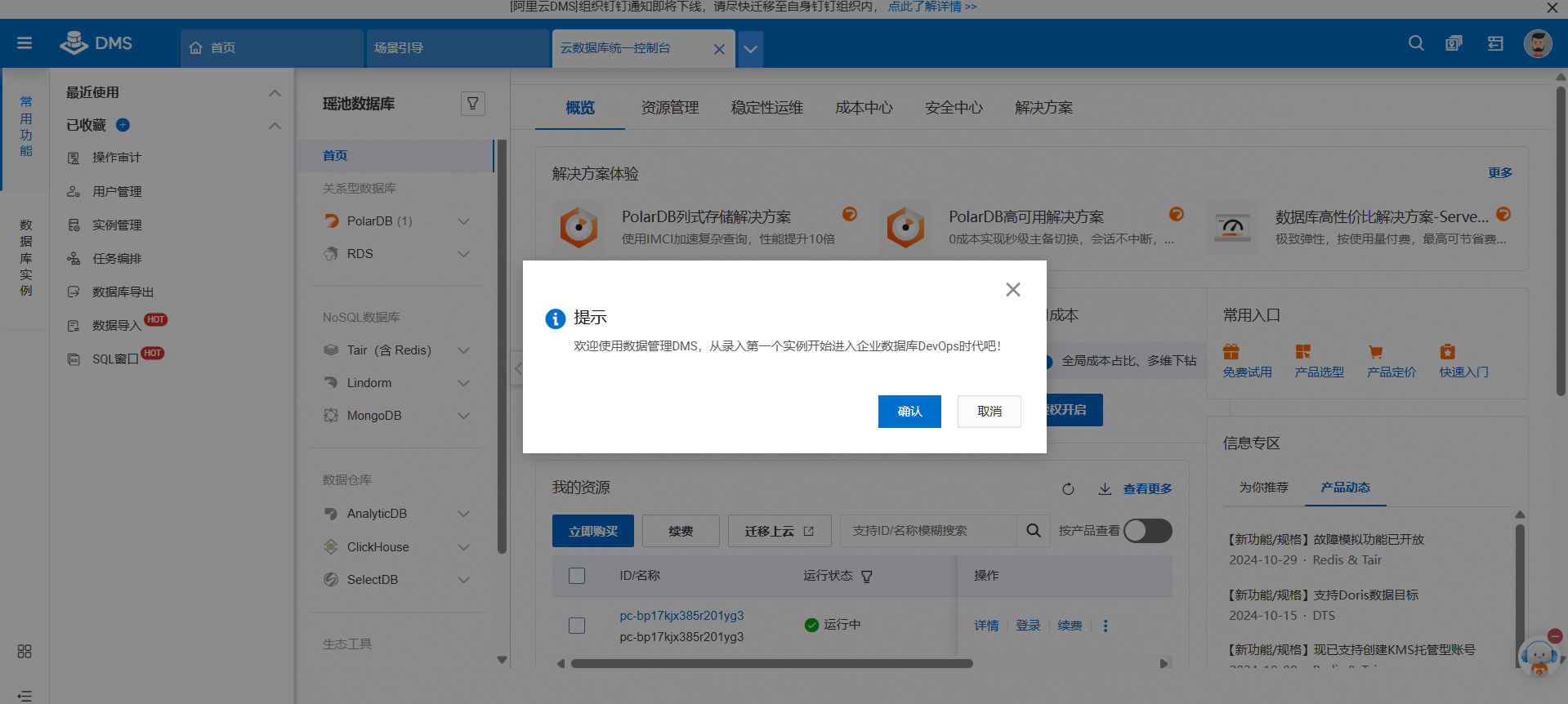1568x704 pixels.
Task: Switch to the 成本中心 tab
Action: pyautogui.click(x=864, y=108)
